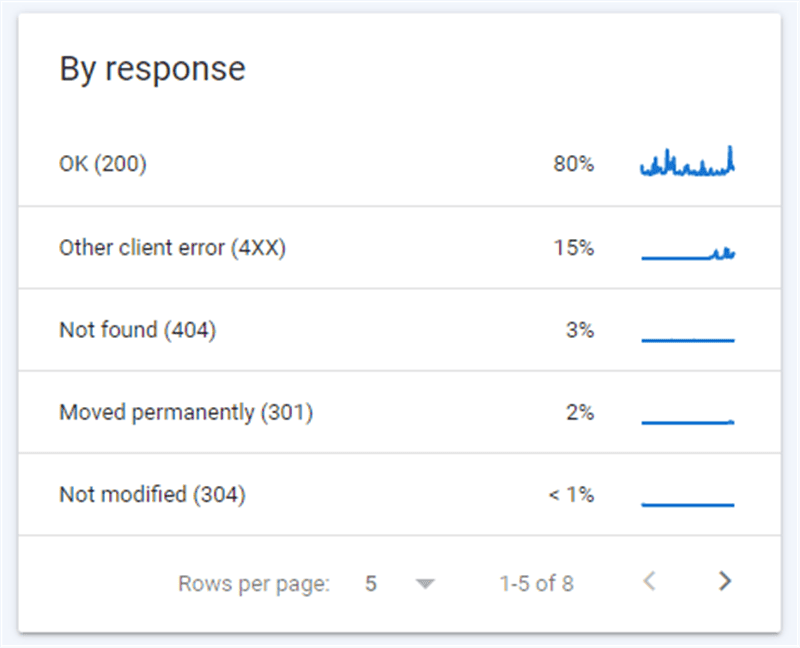Image resolution: width=800 pixels, height=648 pixels.
Task: Click the Not modified (304) sparkline
Action: (x=688, y=502)
